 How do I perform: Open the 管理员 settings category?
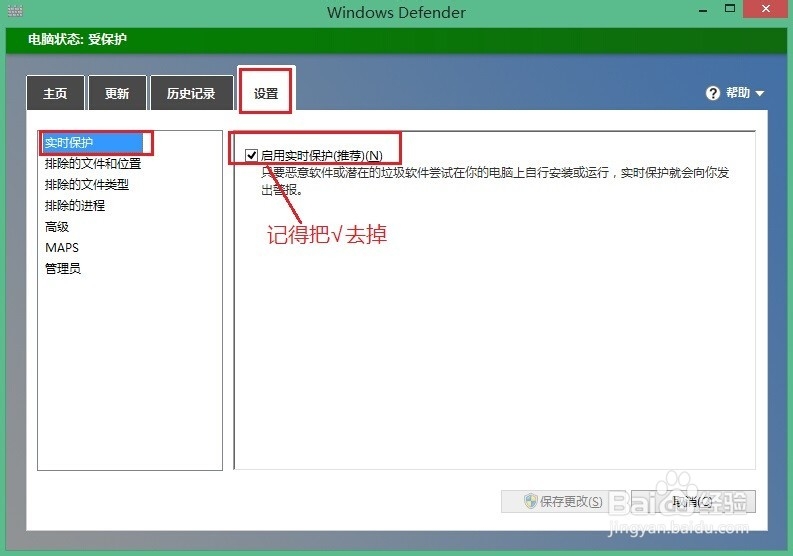tap(63, 269)
